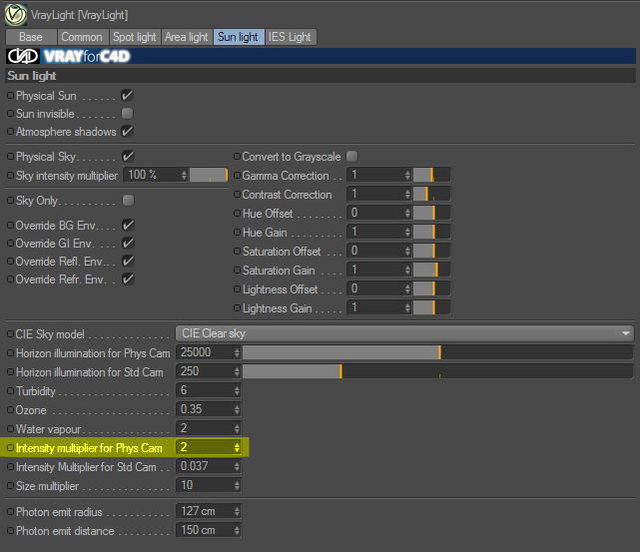Toggle Convert to Grayscale checkbox
Screen dimensions: 640x552
tap(352, 156)
